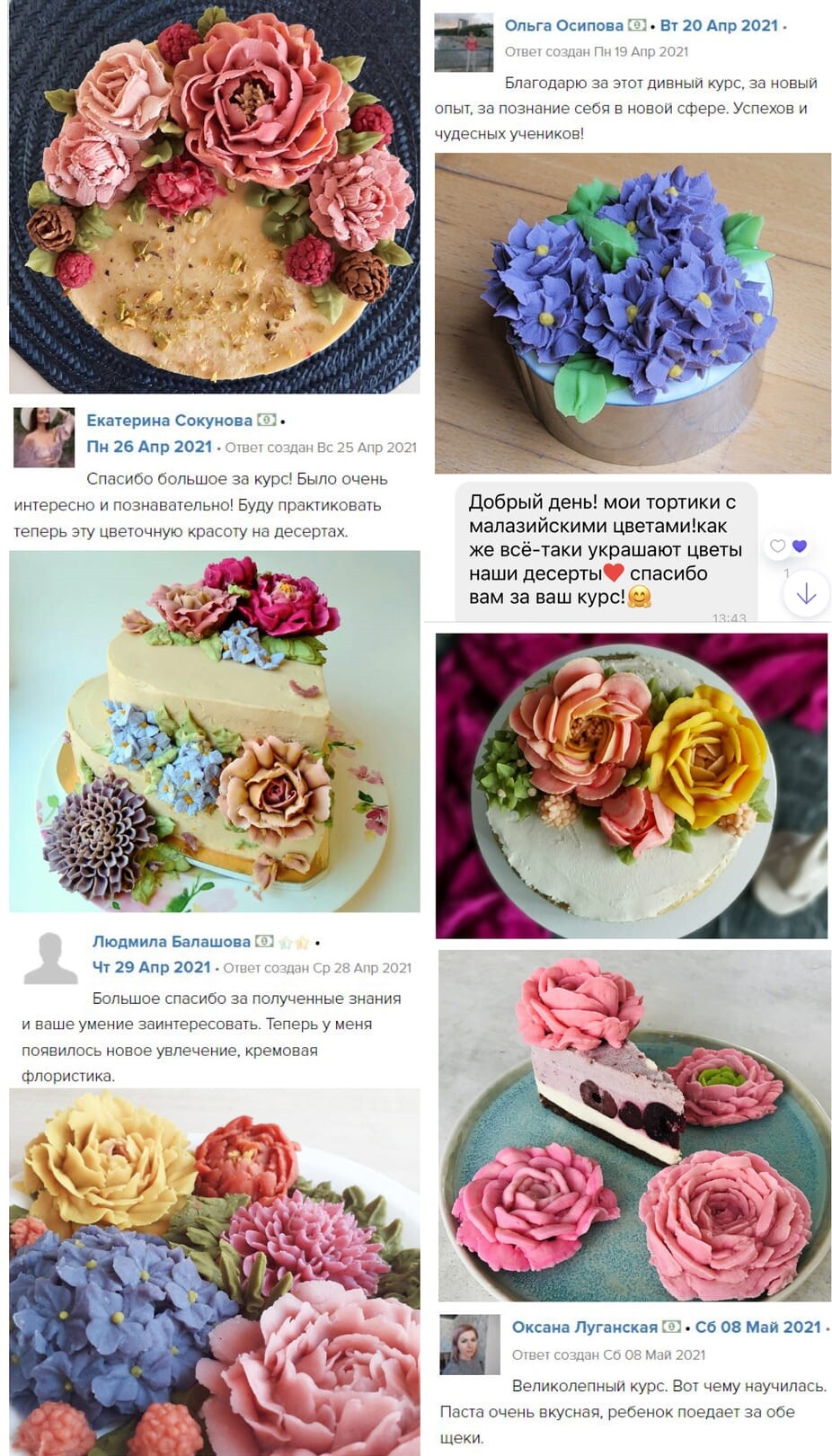
Task: Open the Людмила Балашова name link
Action: click(x=172, y=941)
